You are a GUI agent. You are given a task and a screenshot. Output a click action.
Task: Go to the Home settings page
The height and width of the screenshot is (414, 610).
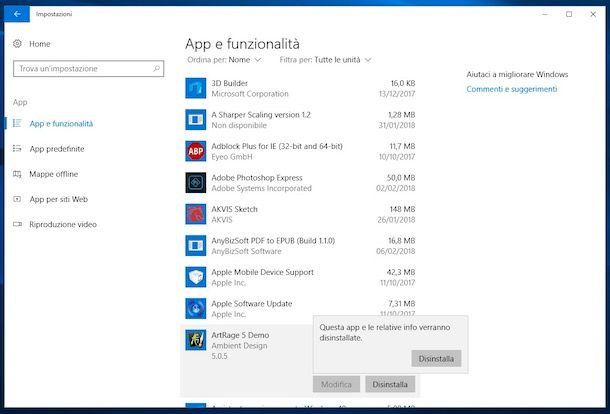tap(40, 44)
